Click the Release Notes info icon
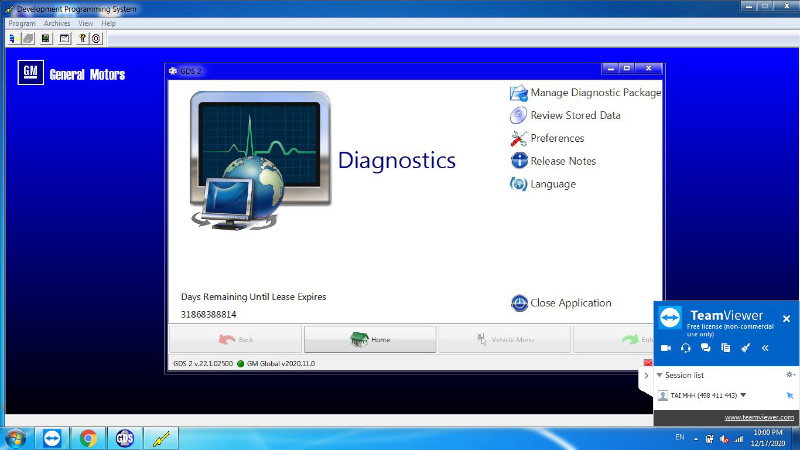 pos(519,161)
